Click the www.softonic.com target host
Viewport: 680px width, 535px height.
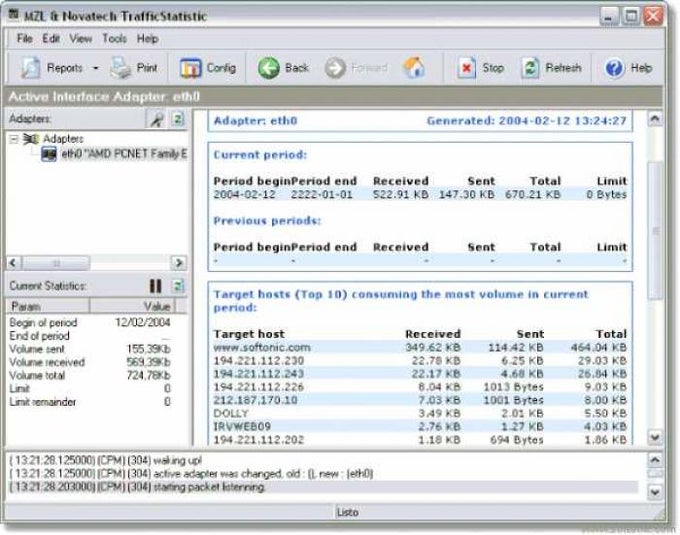coord(262,347)
